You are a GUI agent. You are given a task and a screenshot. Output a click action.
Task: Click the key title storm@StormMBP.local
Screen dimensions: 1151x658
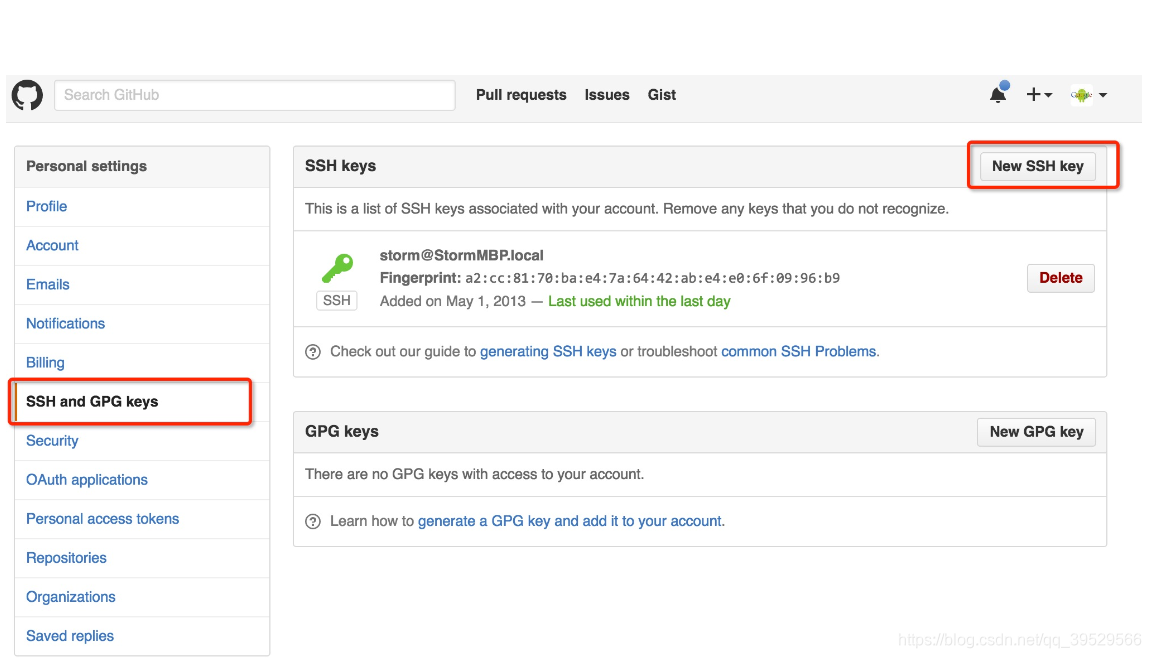point(461,256)
